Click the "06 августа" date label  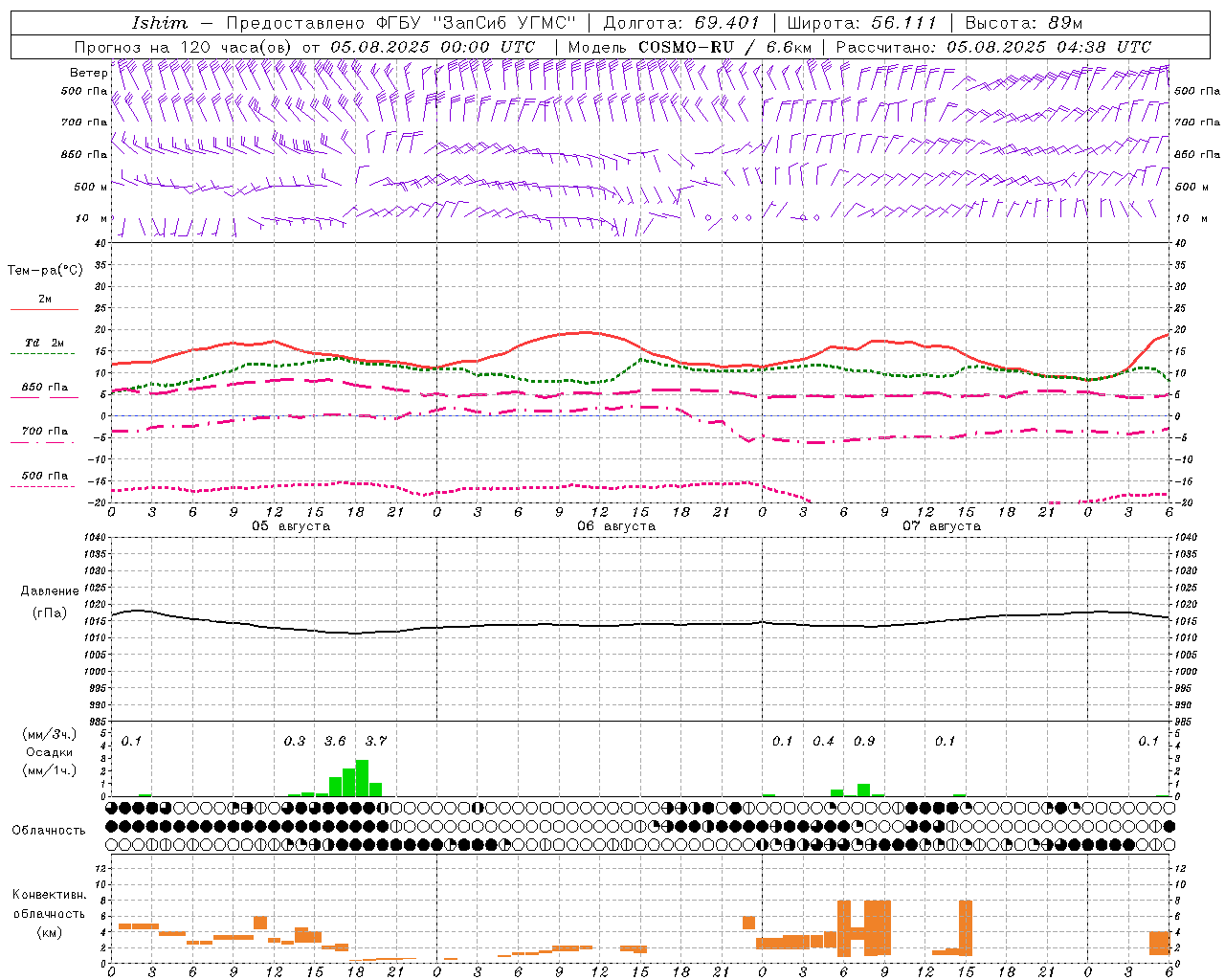pos(616,526)
